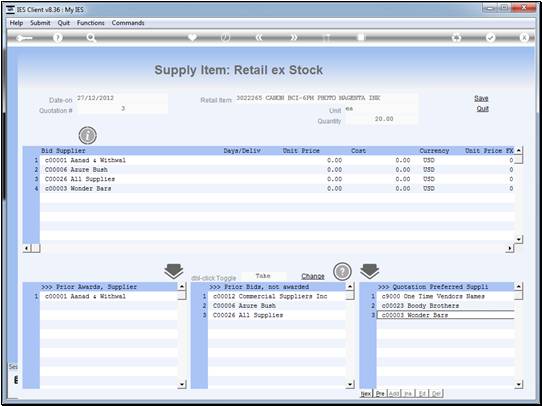Click the scroll-up arrow of the Bid Supplier grid
This screenshot has width=542, height=406.
518,151
